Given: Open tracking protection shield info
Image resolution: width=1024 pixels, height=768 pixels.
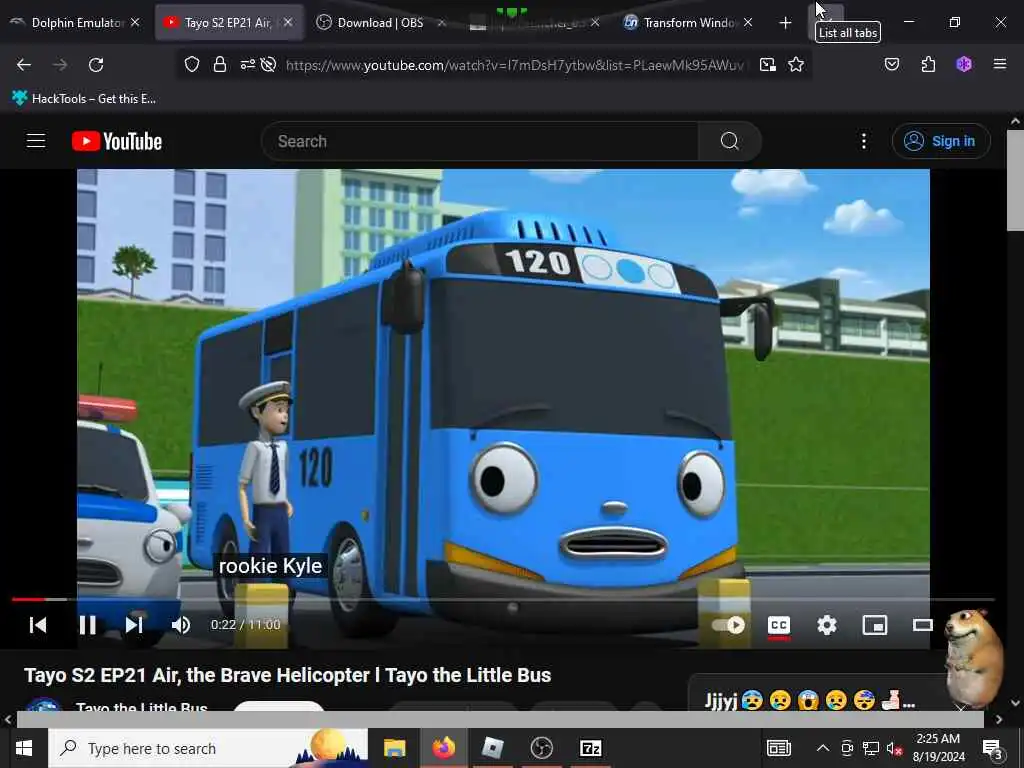Looking at the screenshot, I should pyautogui.click(x=191, y=65).
